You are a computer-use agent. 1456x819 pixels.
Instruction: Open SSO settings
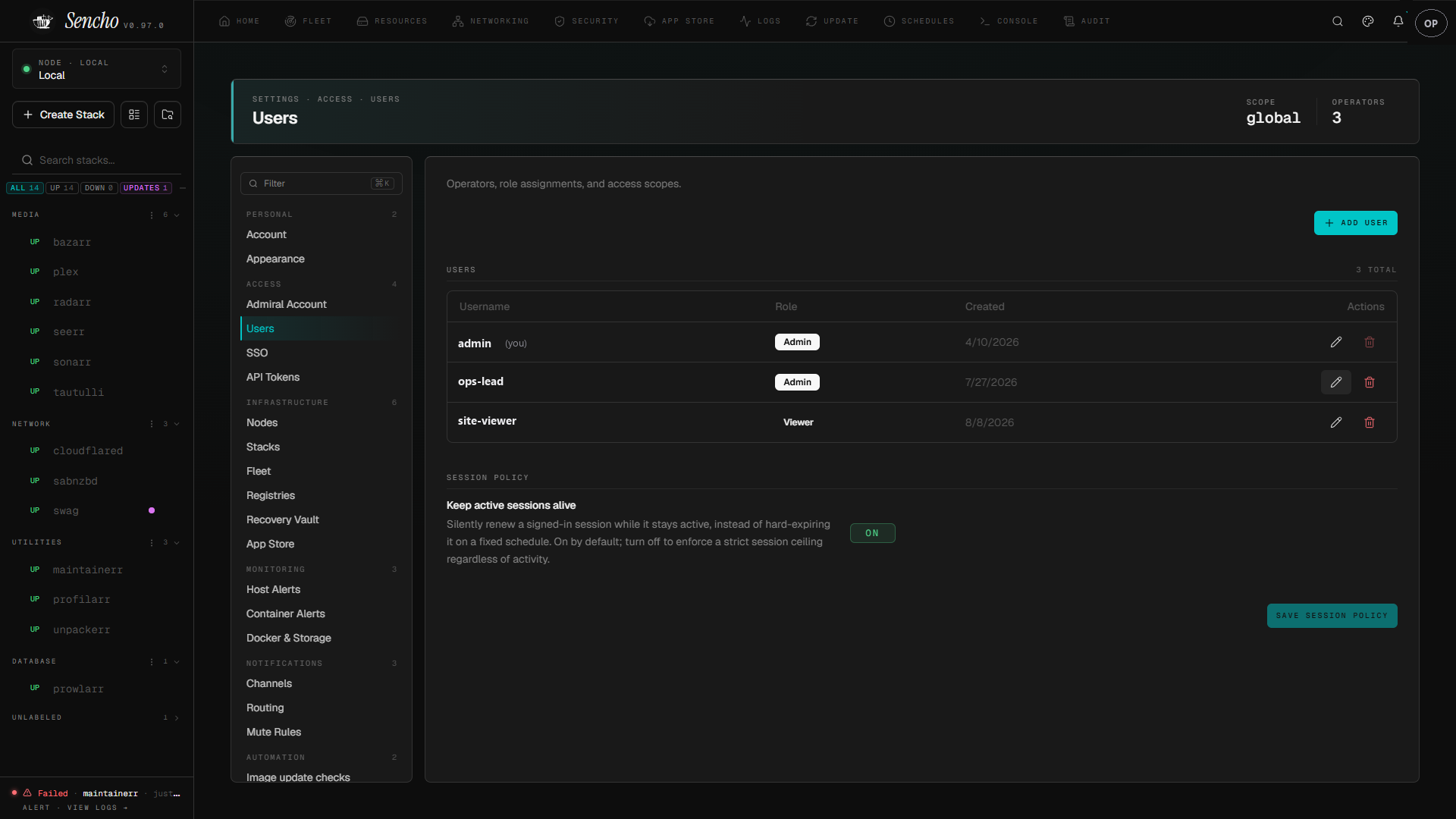point(321,353)
